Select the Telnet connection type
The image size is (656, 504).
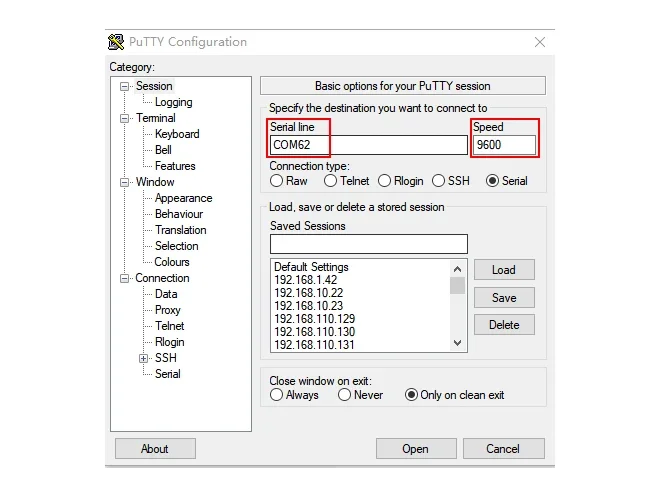pyautogui.click(x=330, y=181)
